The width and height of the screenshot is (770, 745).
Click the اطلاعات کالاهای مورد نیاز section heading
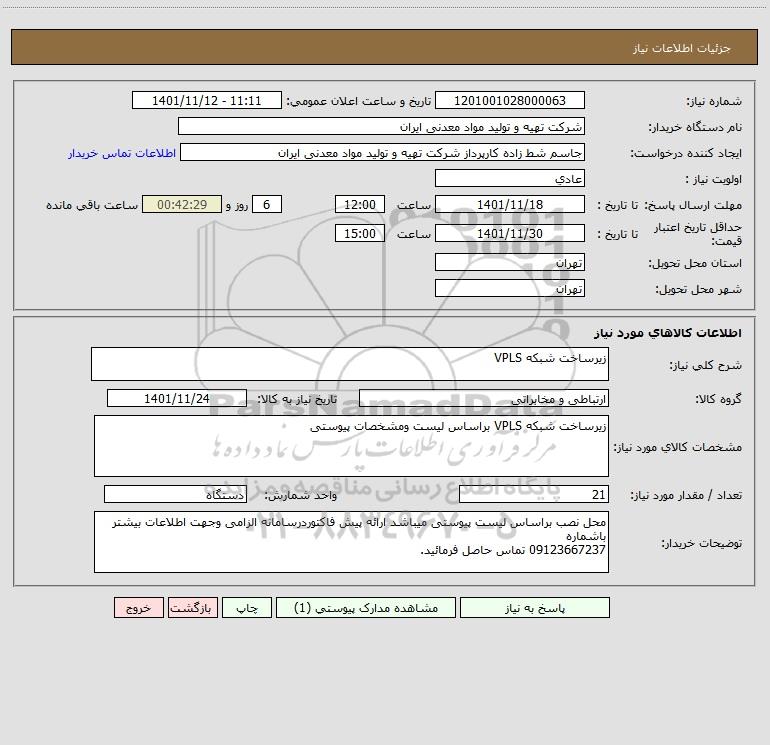667,333
